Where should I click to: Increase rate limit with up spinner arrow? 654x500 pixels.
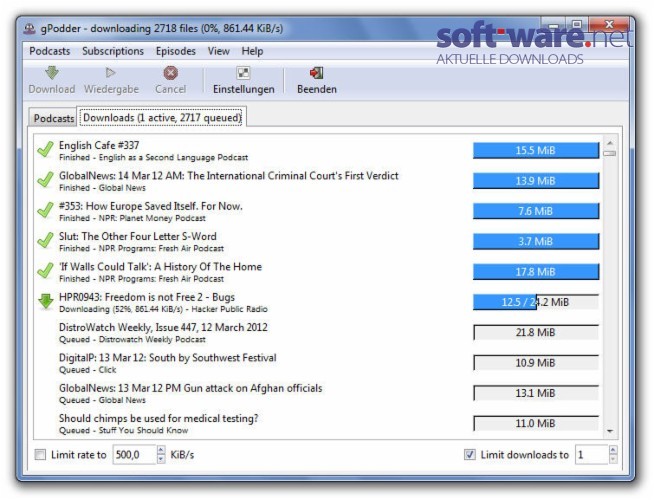coord(161,450)
